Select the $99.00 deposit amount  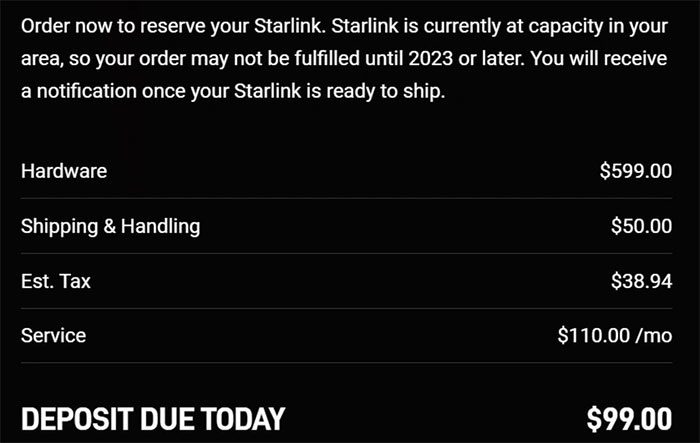pos(629,419)
